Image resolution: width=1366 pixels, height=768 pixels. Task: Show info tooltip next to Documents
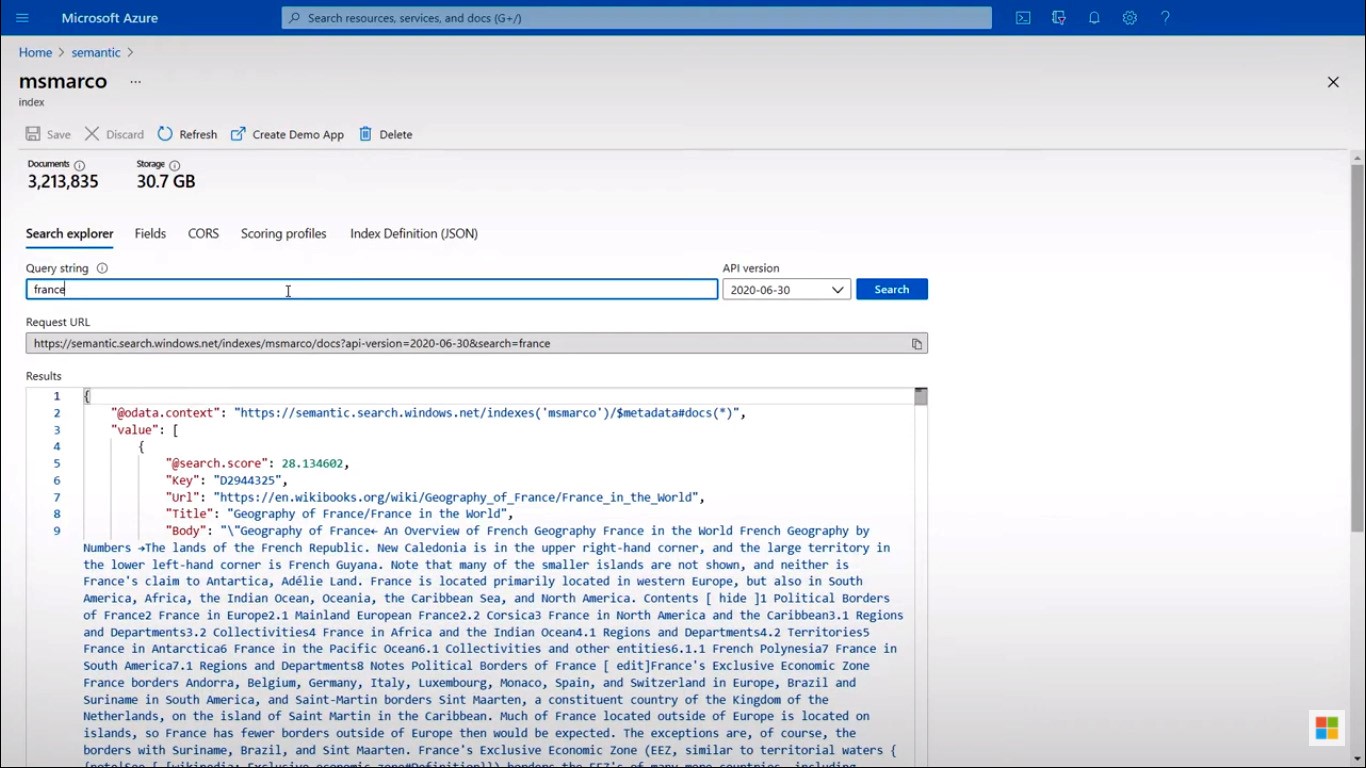point(80,165)
